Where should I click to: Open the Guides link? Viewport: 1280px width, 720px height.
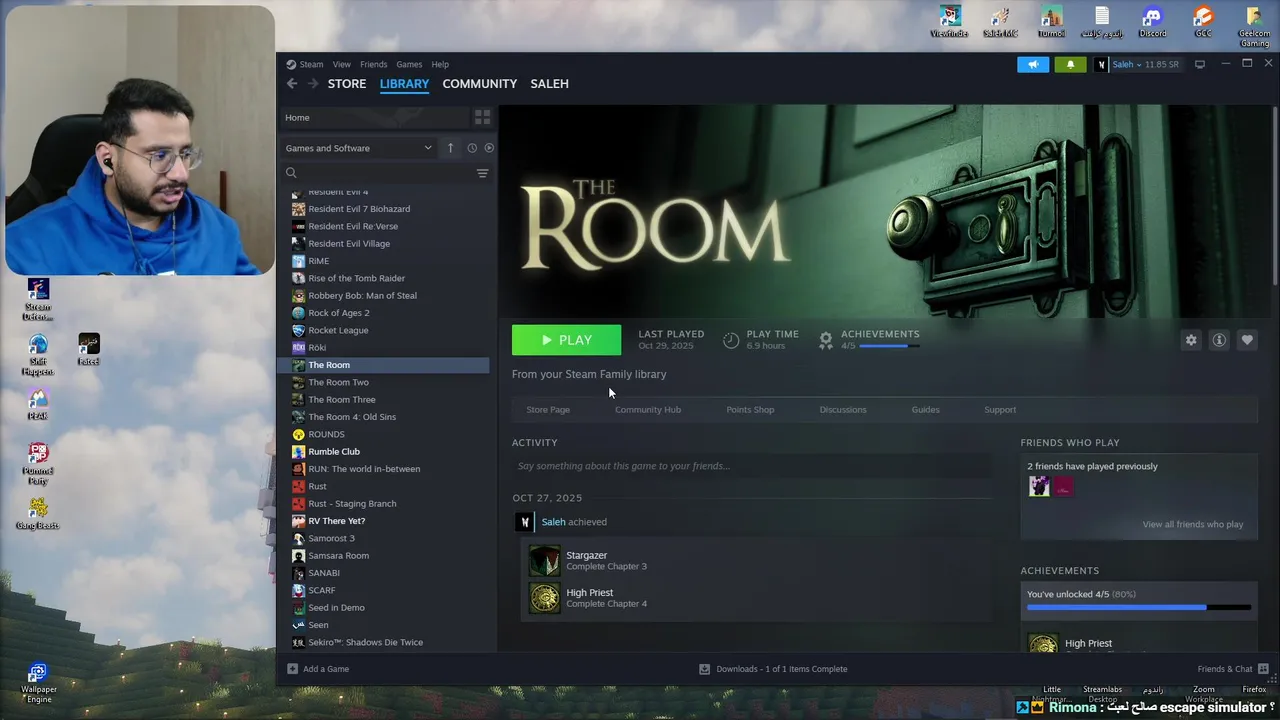click(925, 409)
